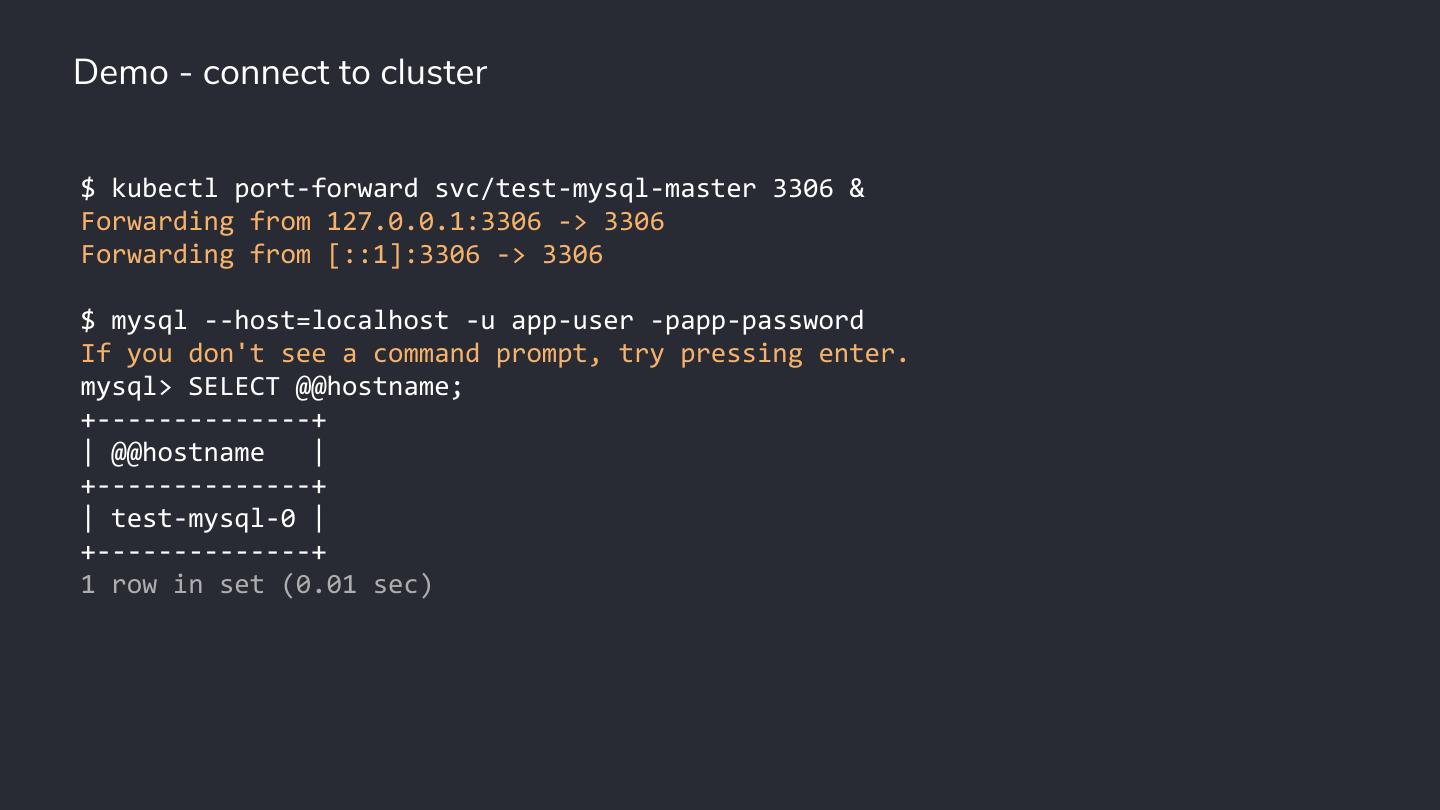Click the "Demo - connect to cluster" slide title
Viewport: 1440px width, 810px height.
(280, 73)
